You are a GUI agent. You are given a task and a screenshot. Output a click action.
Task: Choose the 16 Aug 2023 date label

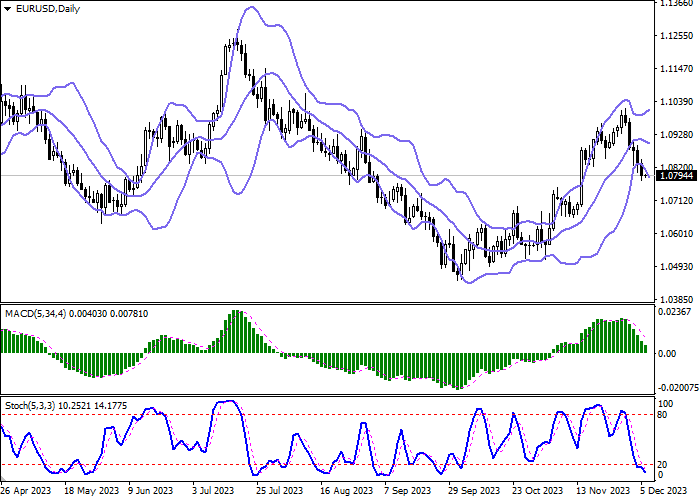(346, 491)
